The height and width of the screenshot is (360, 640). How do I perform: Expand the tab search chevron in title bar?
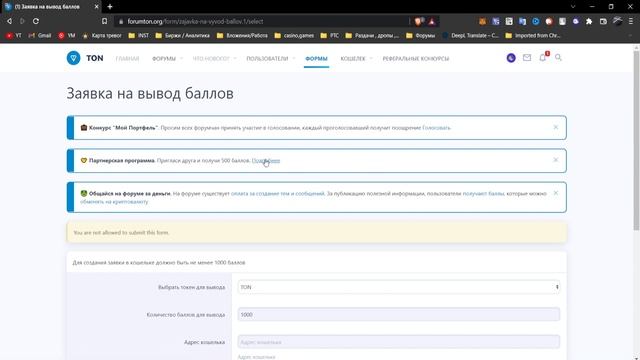point(573,7)
